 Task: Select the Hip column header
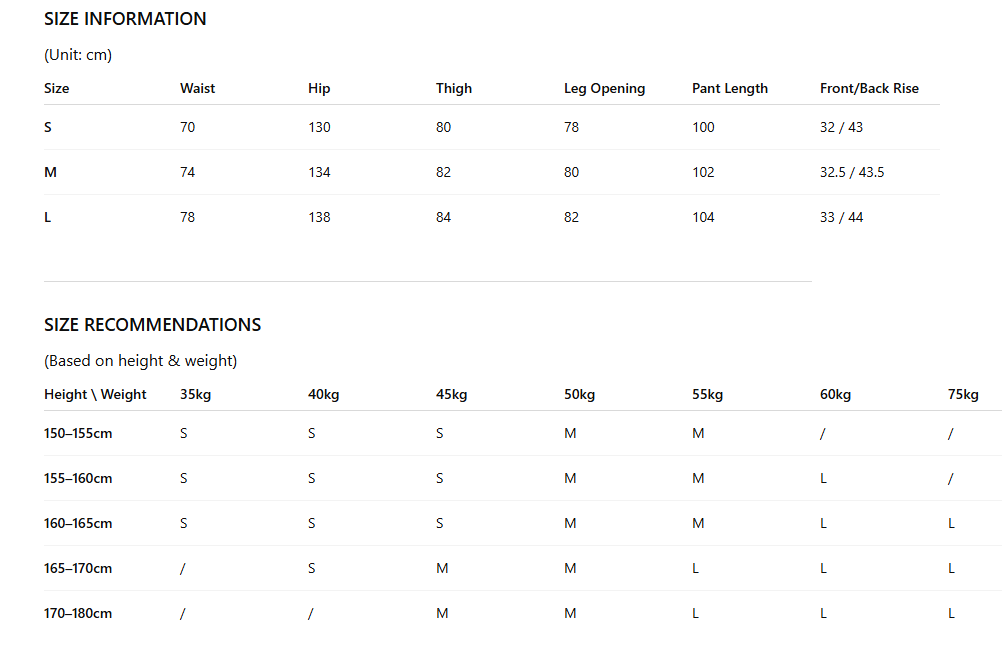tap(319, 88)
